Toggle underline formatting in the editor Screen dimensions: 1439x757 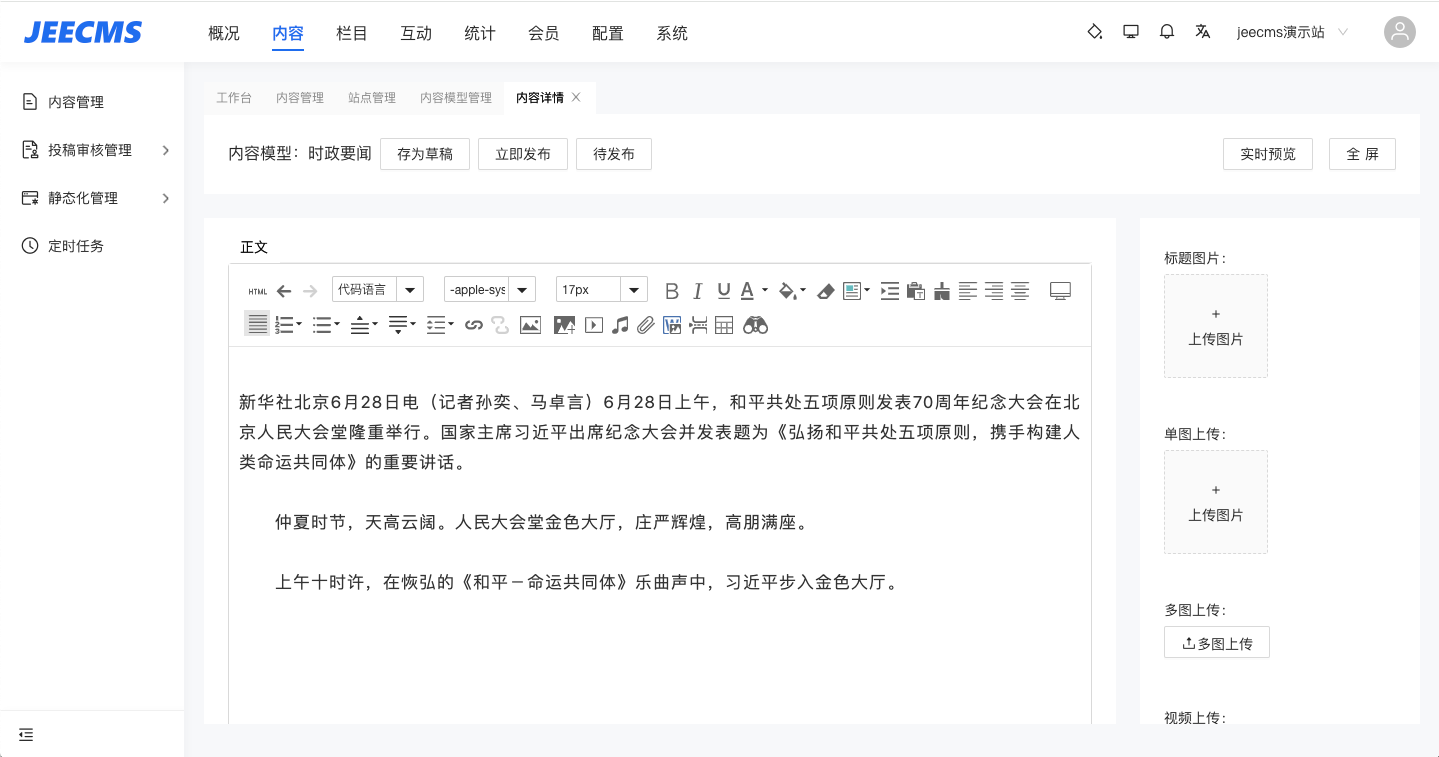coord(724,291)
